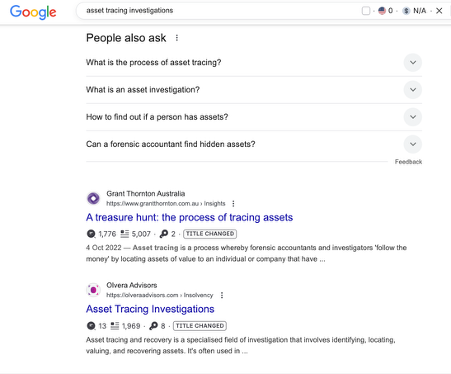This screenshot has width=451, height=374.
Task: Click the 1,969 word count value
Action: 131,326
